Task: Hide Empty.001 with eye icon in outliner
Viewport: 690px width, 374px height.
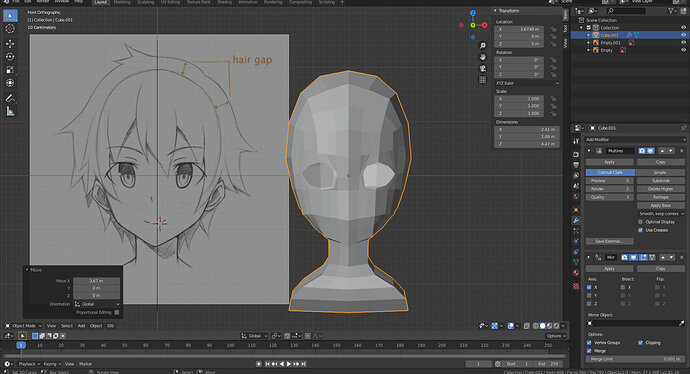Action: pyautogui.click(x=683, y=43)
